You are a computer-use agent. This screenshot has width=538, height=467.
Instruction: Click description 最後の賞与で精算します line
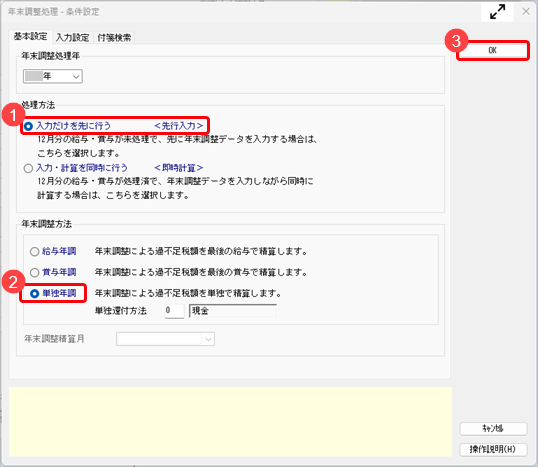point(201,272)
